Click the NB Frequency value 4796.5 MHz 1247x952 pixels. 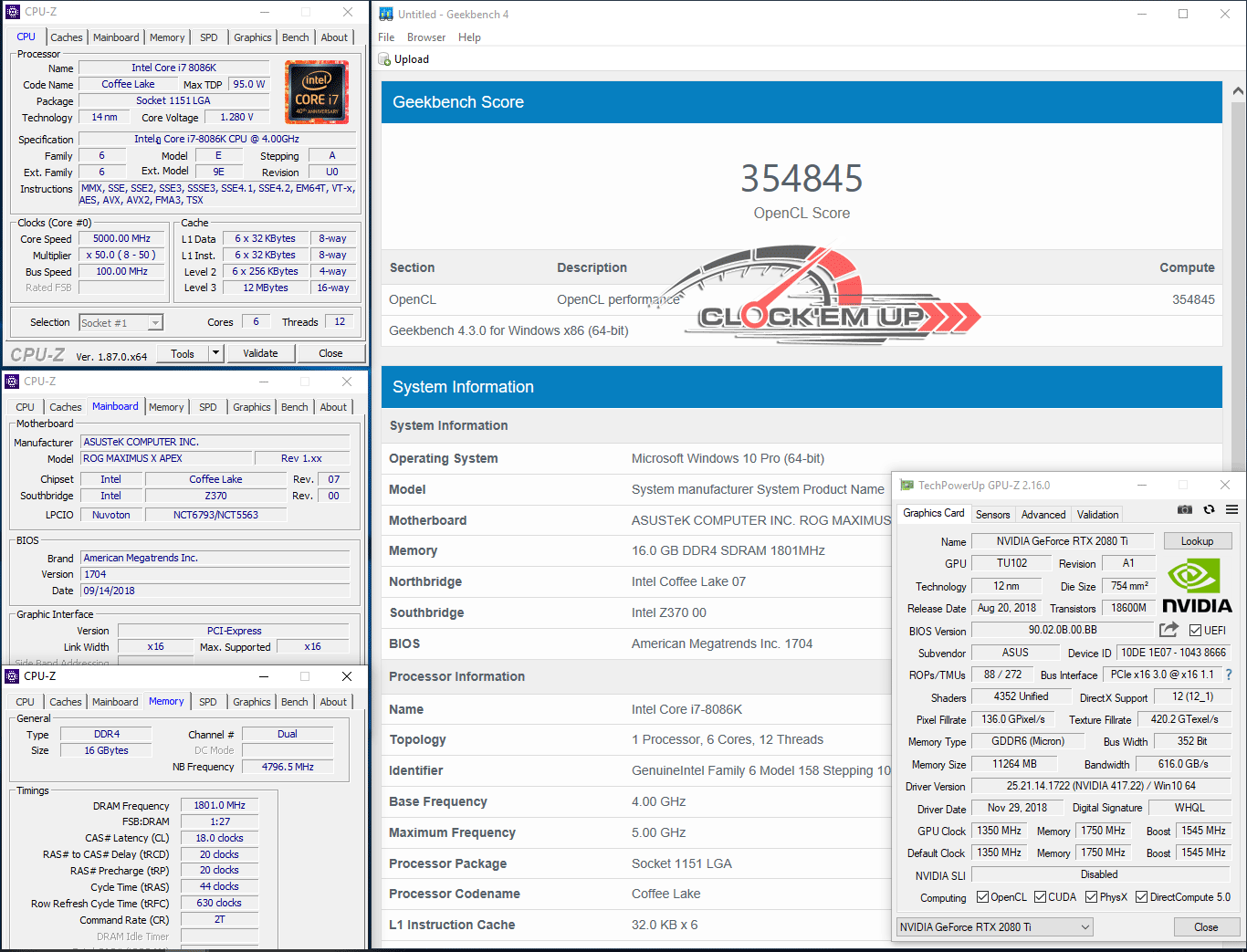click(288, 767)
